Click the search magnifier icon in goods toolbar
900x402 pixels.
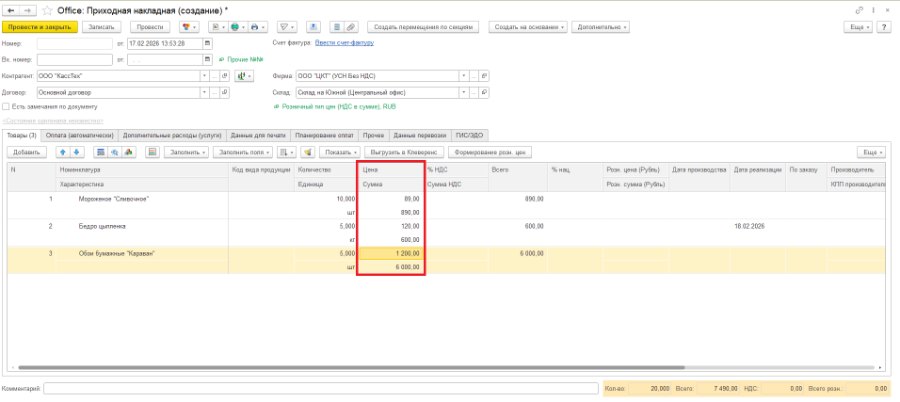pos(114,152)
